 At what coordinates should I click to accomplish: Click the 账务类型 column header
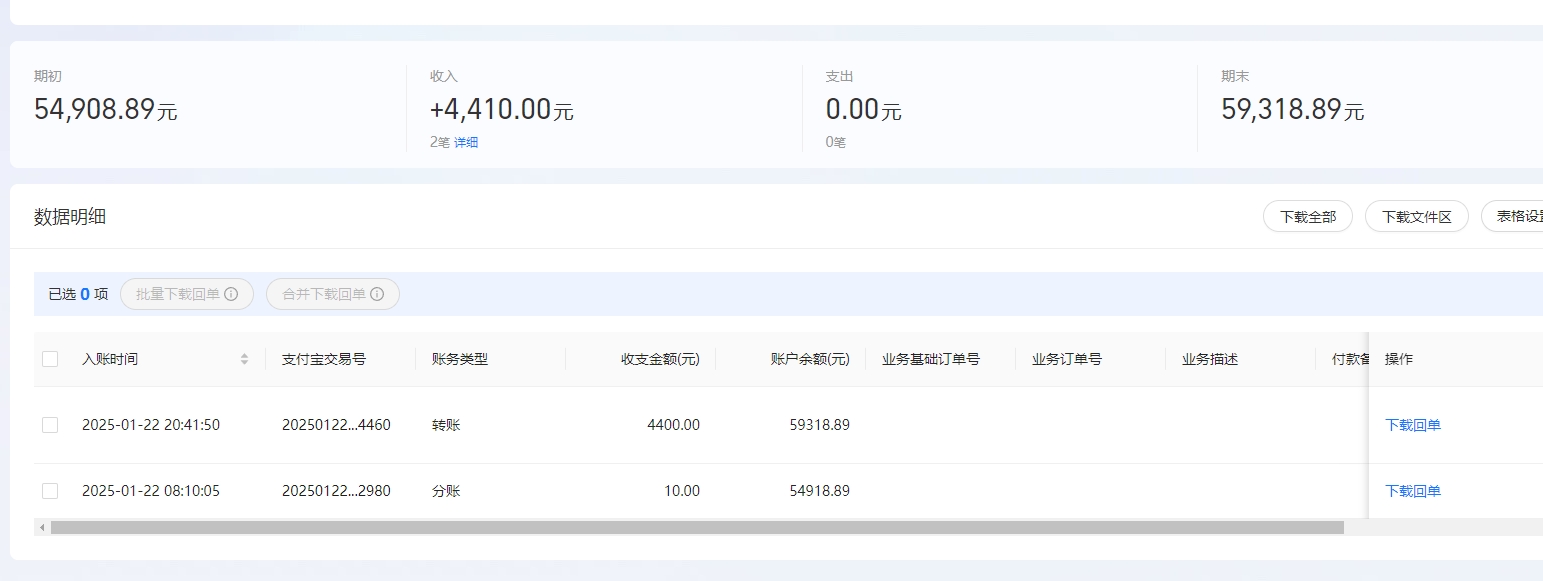point(460,359)
